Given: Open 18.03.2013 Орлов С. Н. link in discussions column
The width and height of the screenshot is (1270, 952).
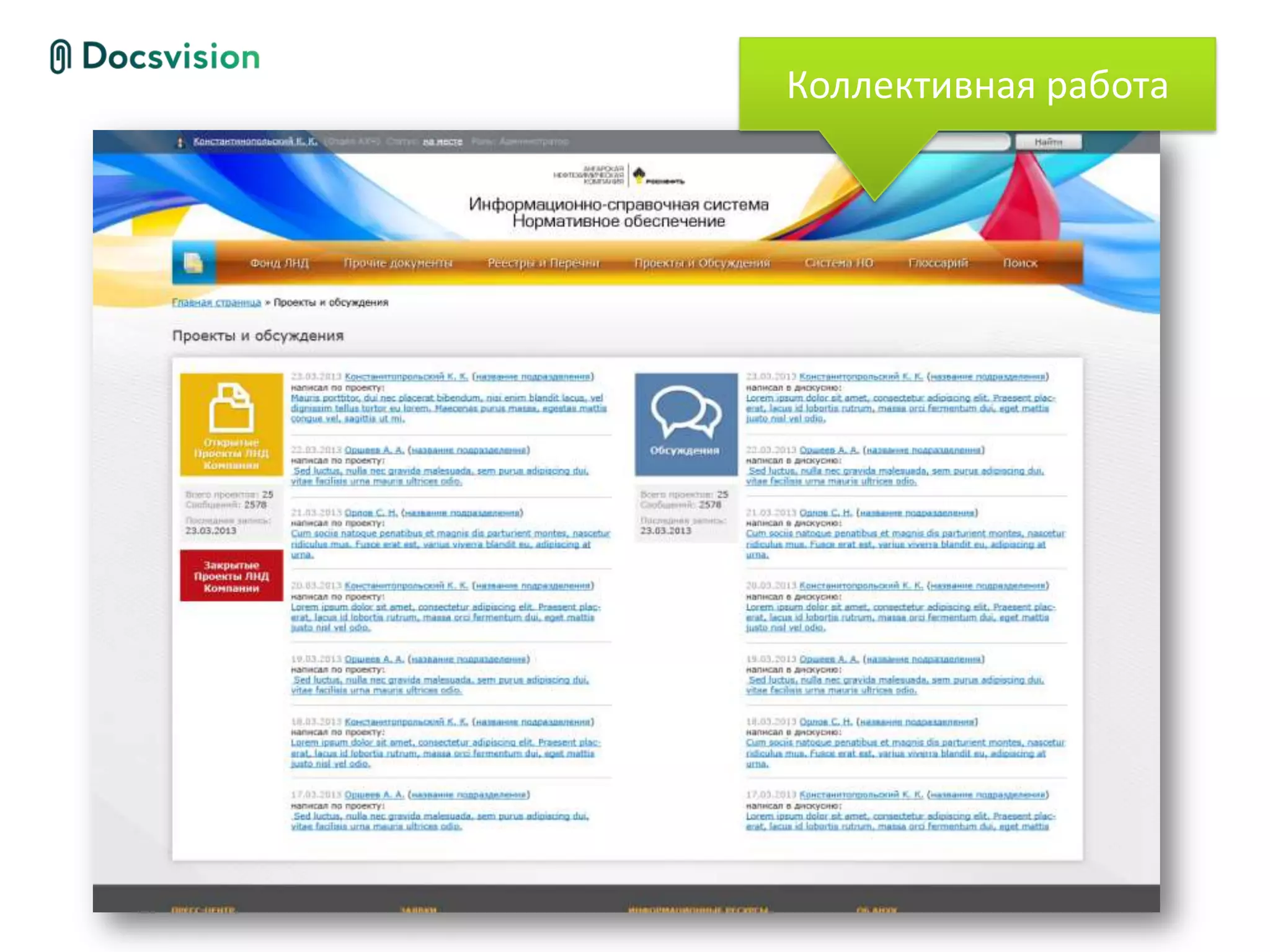Looking at the screenshot, I should [x=825, y=721].
